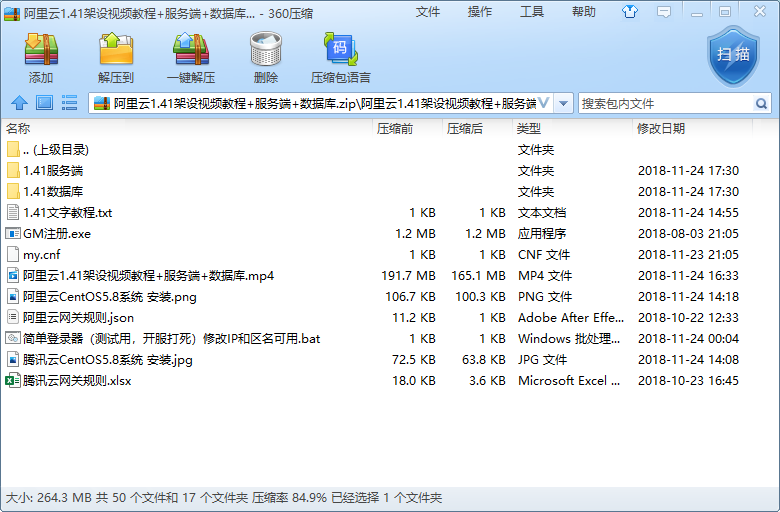Click the 2018-08-03 21:05 date cell
Screen dimensions: 780x512
[688, 234]
